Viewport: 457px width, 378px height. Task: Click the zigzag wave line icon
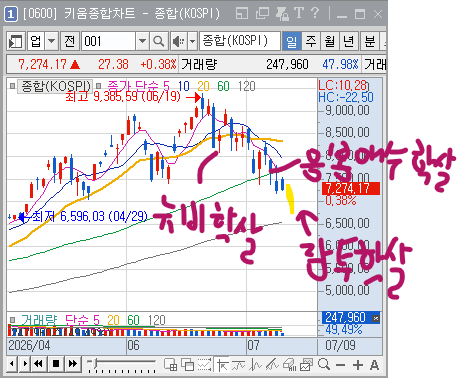coord(255,365)
